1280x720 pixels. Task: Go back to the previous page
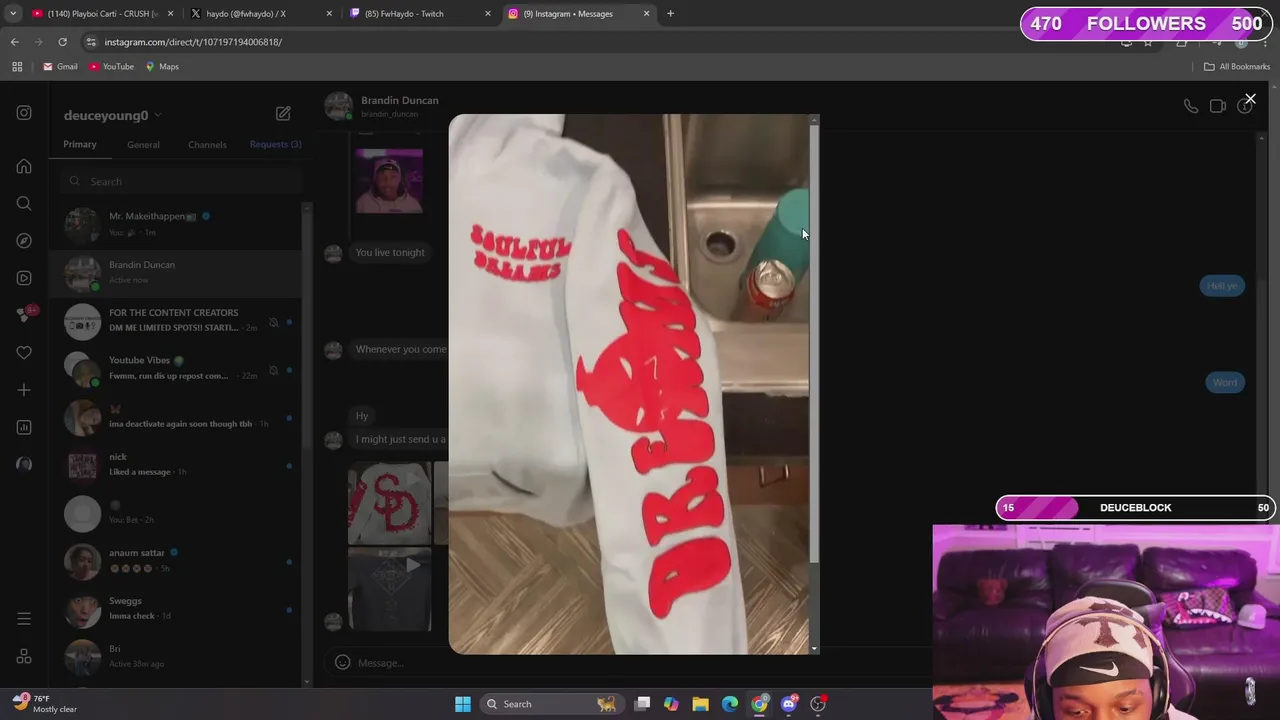14,42
